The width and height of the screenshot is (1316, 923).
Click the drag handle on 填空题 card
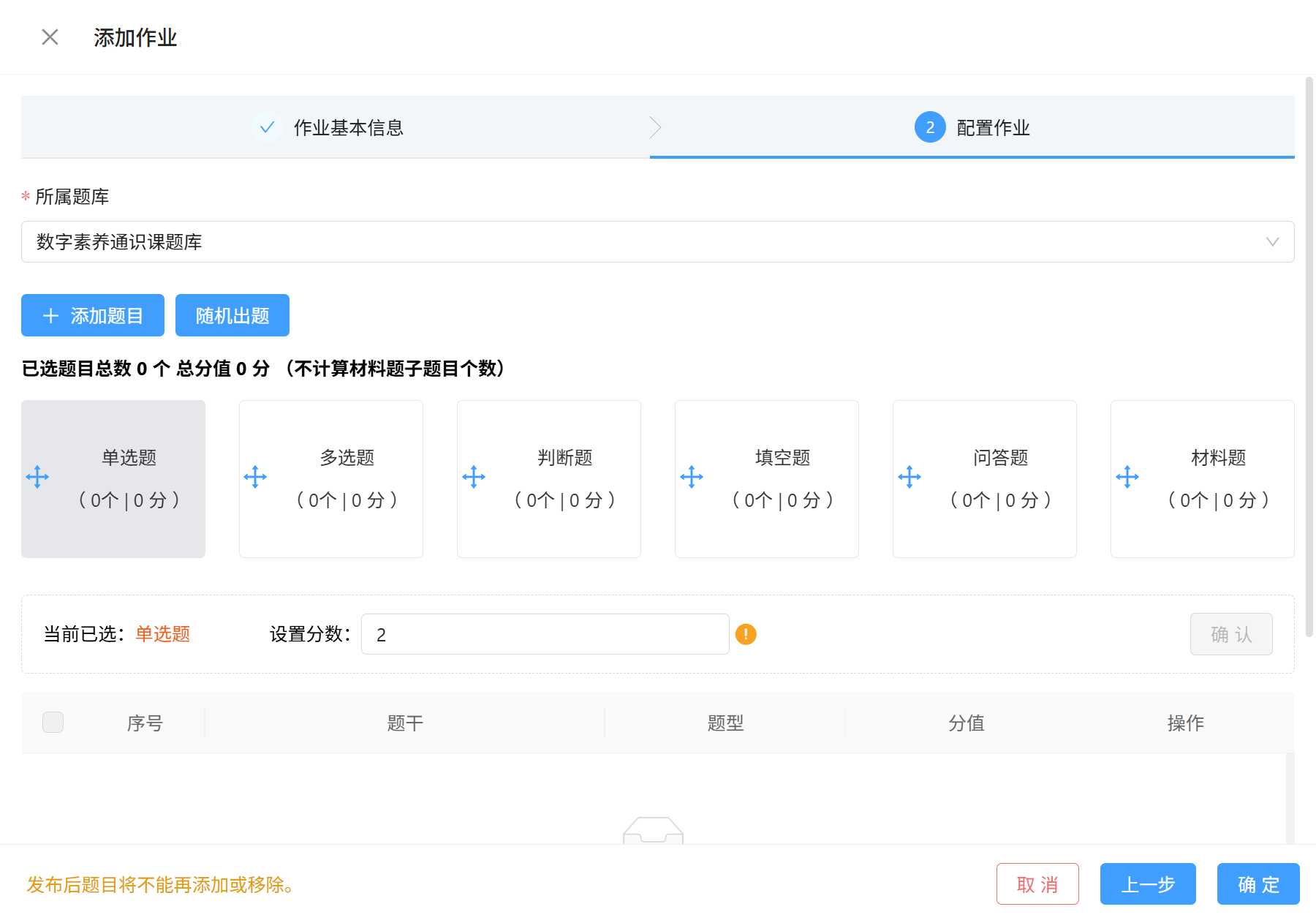pyautogui.click(x=692, y=478)
